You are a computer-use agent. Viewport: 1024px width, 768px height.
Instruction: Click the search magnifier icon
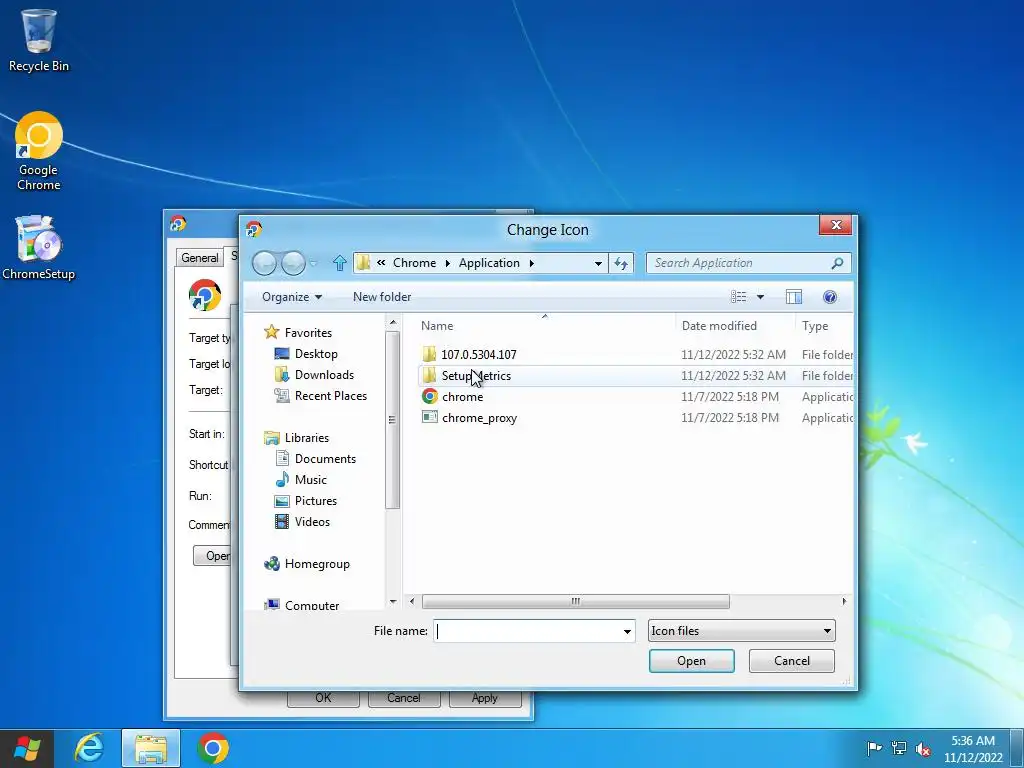point(837,263)
